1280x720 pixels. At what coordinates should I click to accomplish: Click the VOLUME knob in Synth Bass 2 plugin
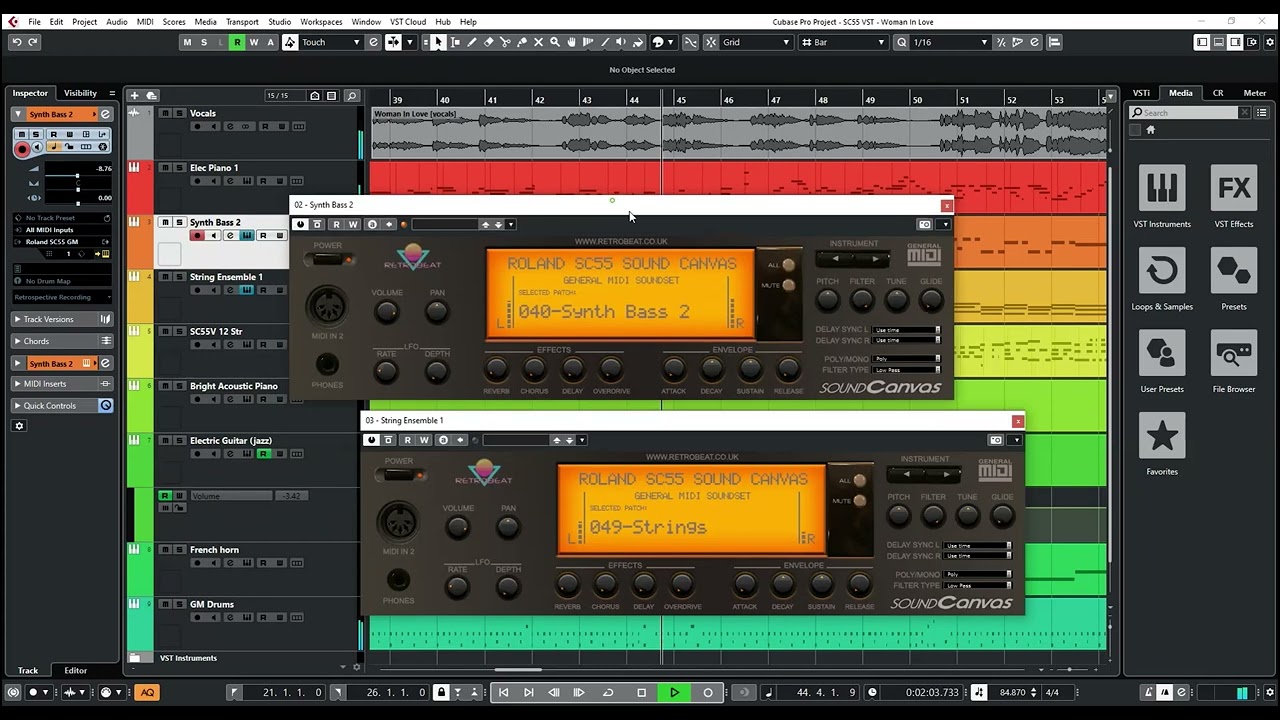tap(386, 312)
